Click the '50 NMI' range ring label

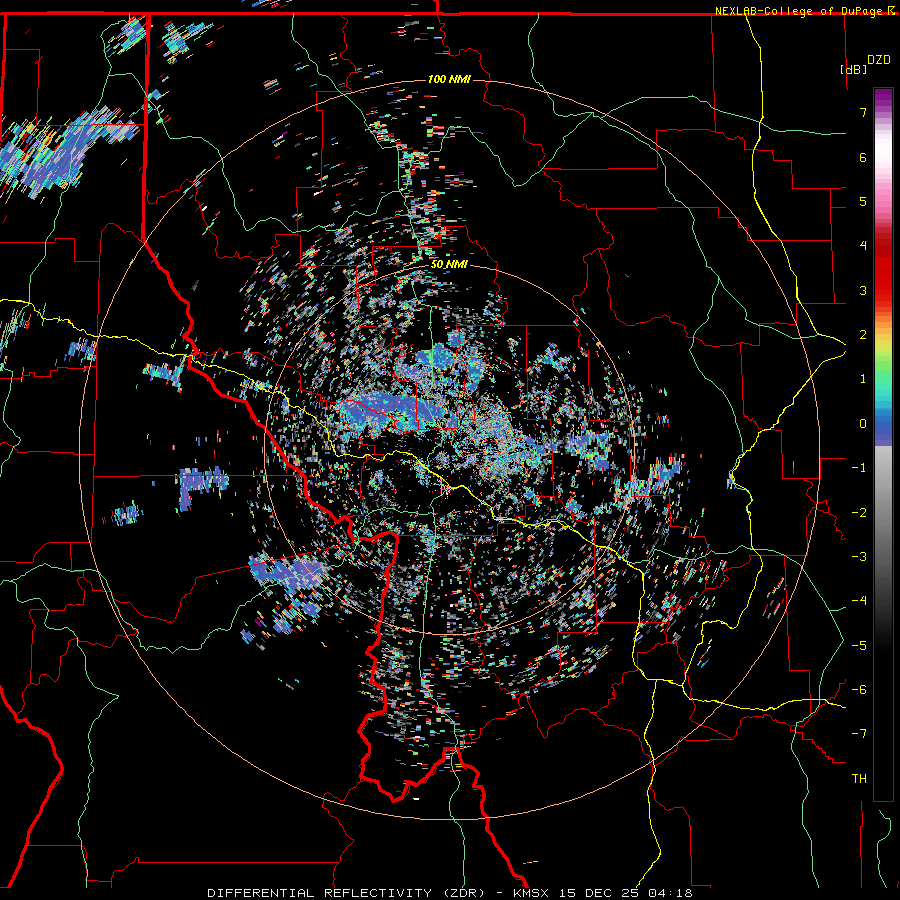pos(449,265)
